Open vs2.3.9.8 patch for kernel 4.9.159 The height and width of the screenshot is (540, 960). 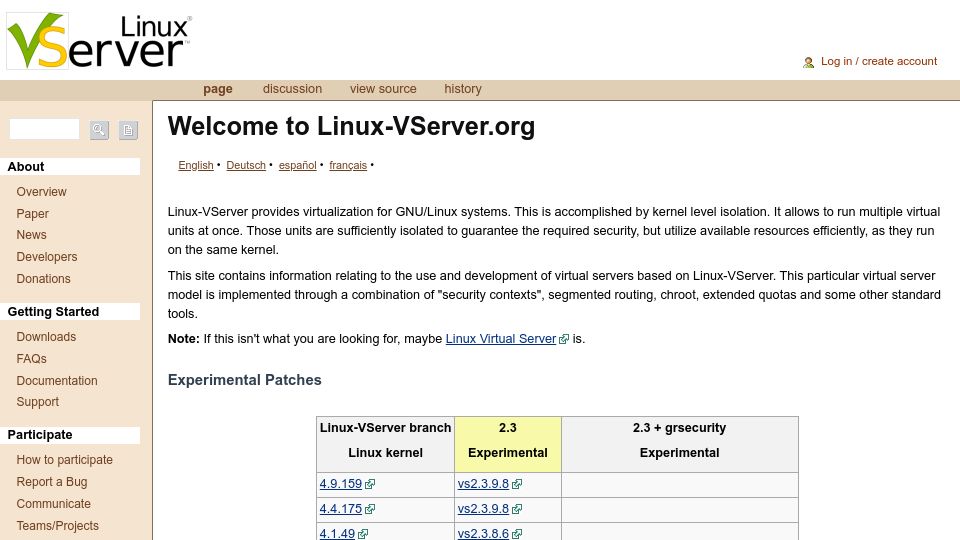click(x=483, y=484)
